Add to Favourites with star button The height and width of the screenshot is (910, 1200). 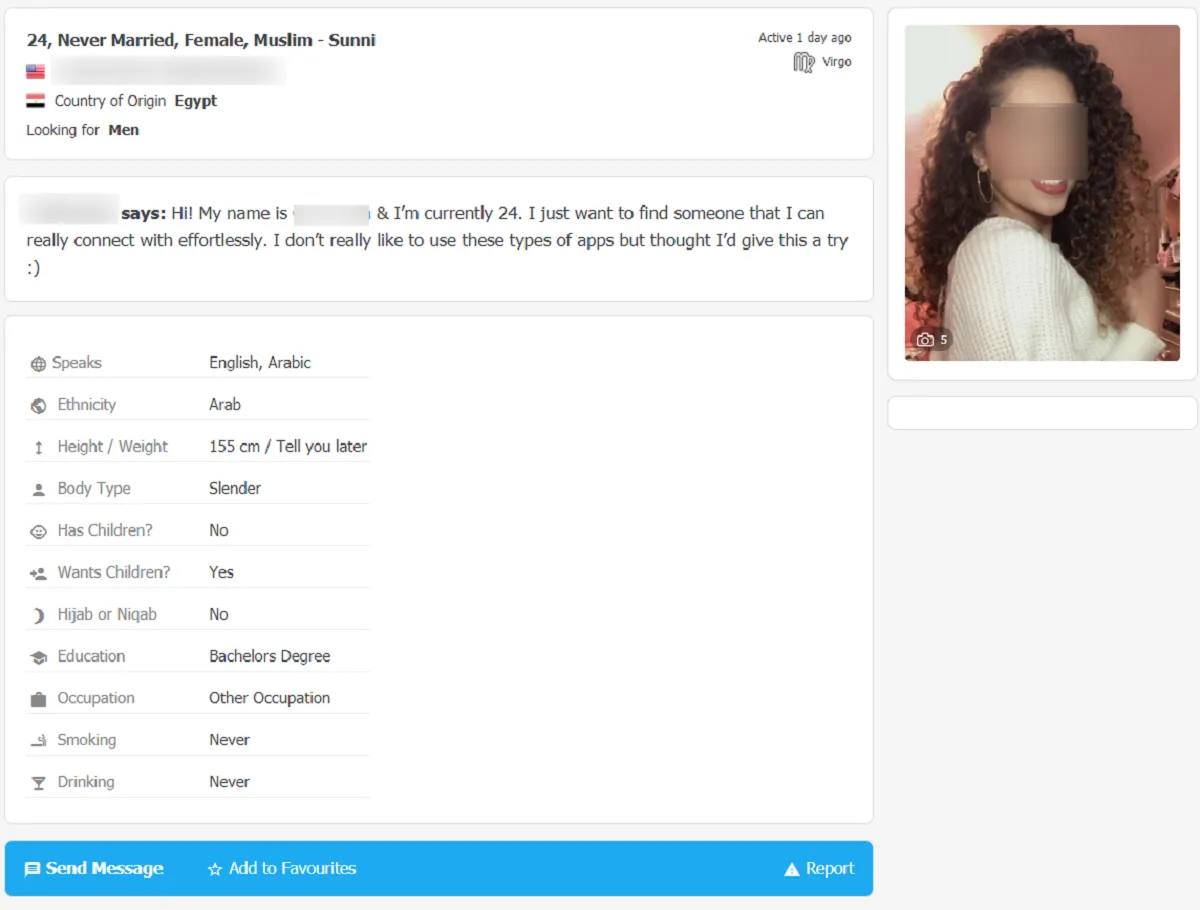[282, 869]
